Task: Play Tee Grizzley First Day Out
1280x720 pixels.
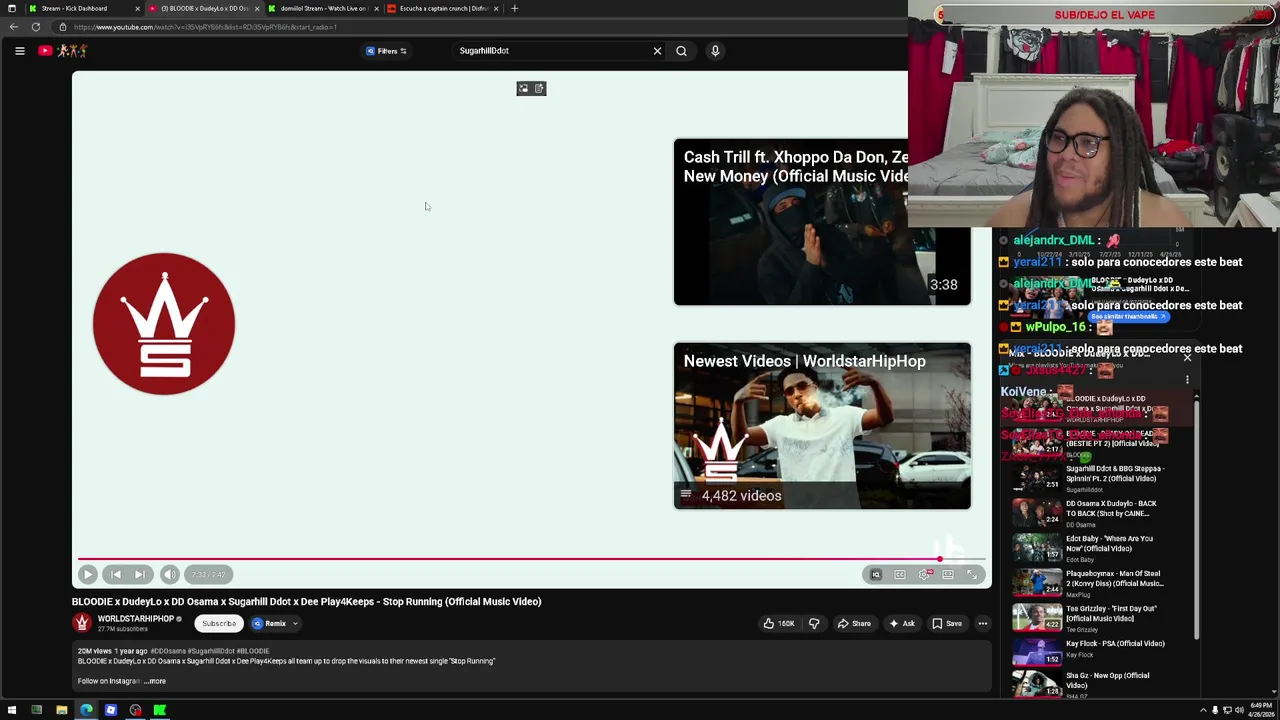Action: 1090,618
